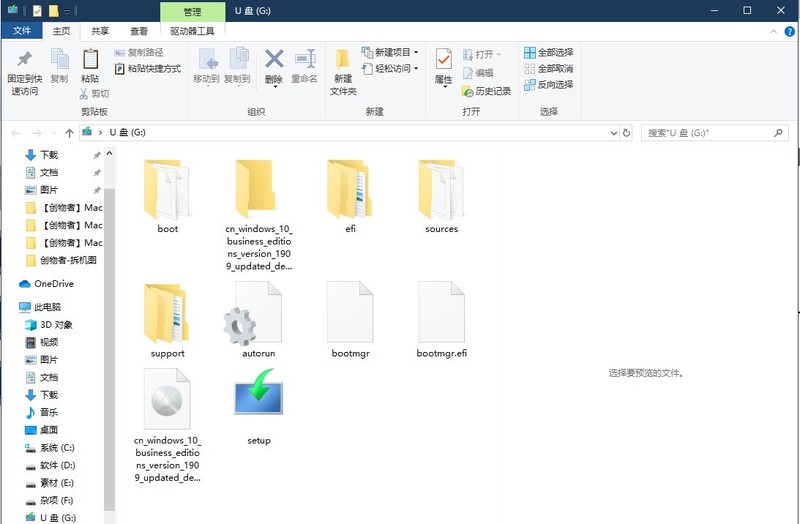Image resolution: width=800 pixels, height=524 pixels.
Task: Click the Edit (编辑) icon
Action: pyautogui.click(x=468, y=73)
